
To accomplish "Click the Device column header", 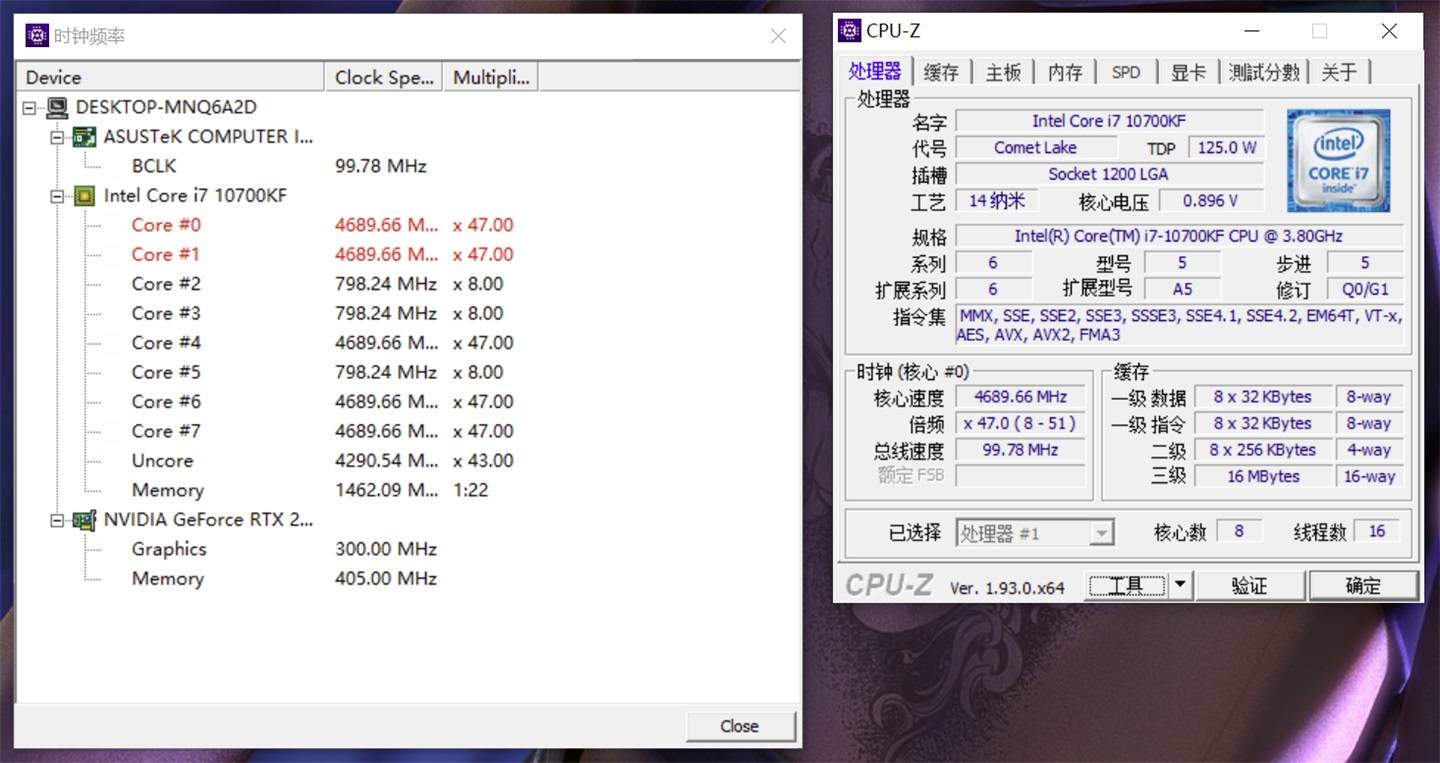I will pos(170,77).
